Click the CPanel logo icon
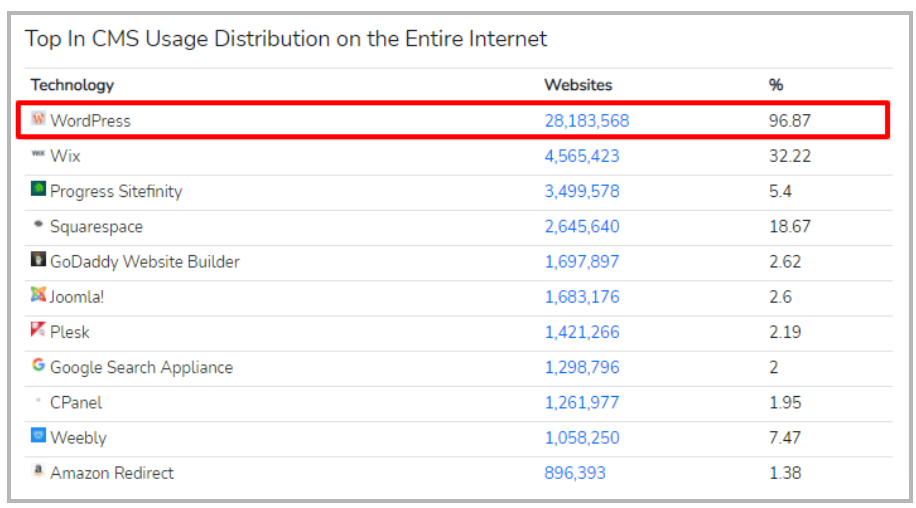This screenshot has height=508, width=916. [x=38, y=400]
